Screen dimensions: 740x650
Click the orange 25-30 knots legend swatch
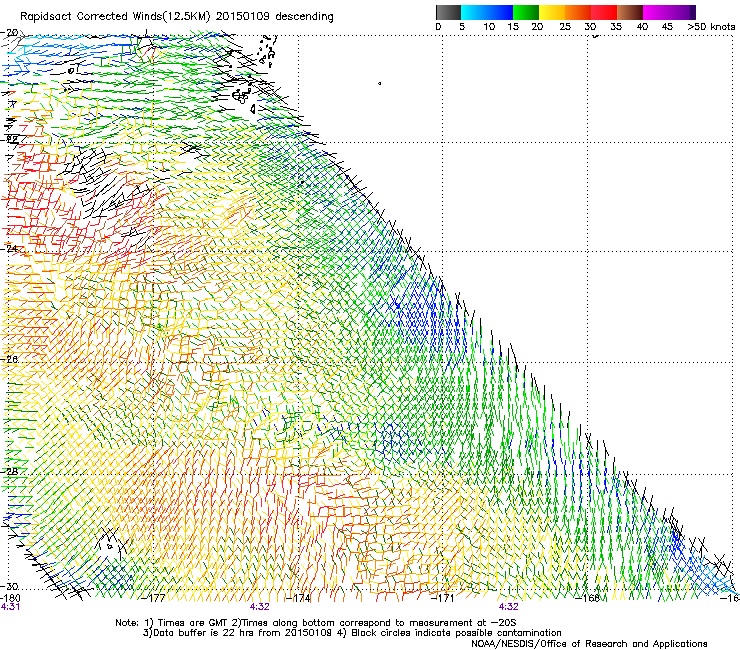click(578, 12)
